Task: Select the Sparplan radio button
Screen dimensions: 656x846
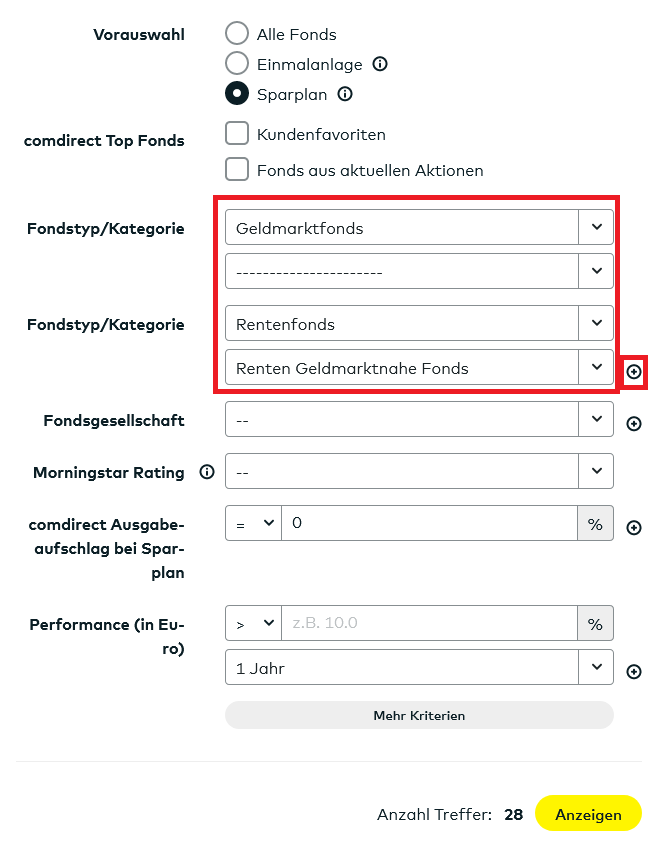Action: tap(237, 94)
